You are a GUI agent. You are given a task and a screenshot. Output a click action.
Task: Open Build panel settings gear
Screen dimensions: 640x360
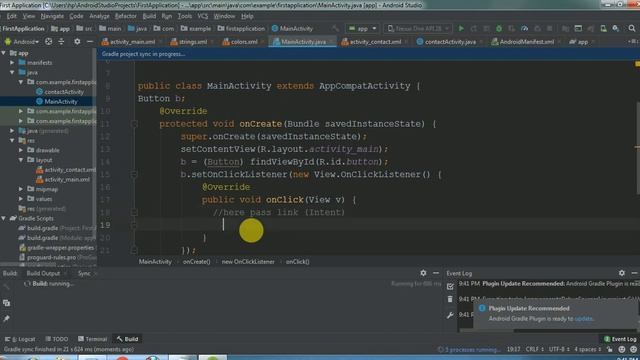point(423,273)
